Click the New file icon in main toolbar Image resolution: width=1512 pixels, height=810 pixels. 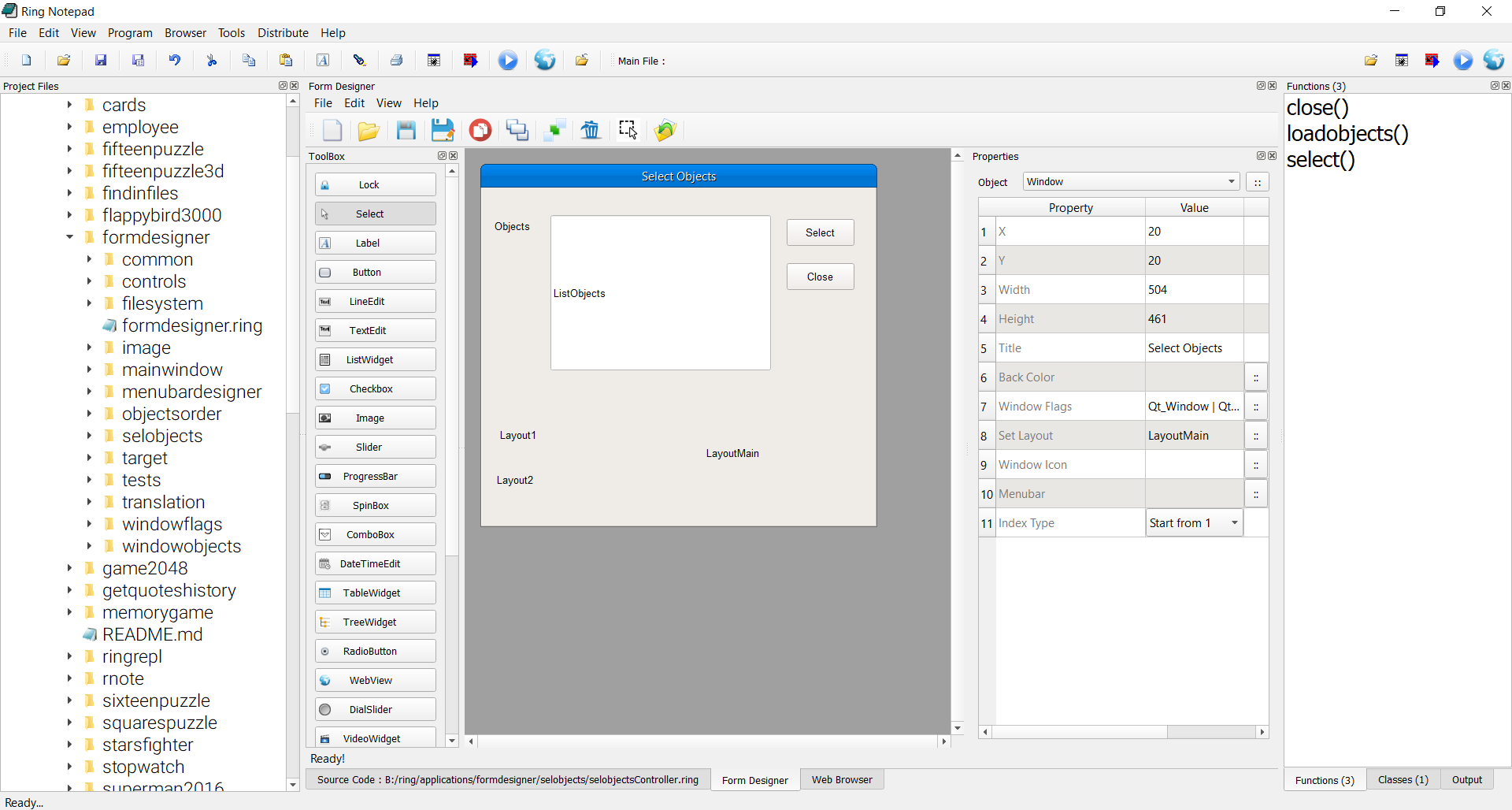pos(27,61)
